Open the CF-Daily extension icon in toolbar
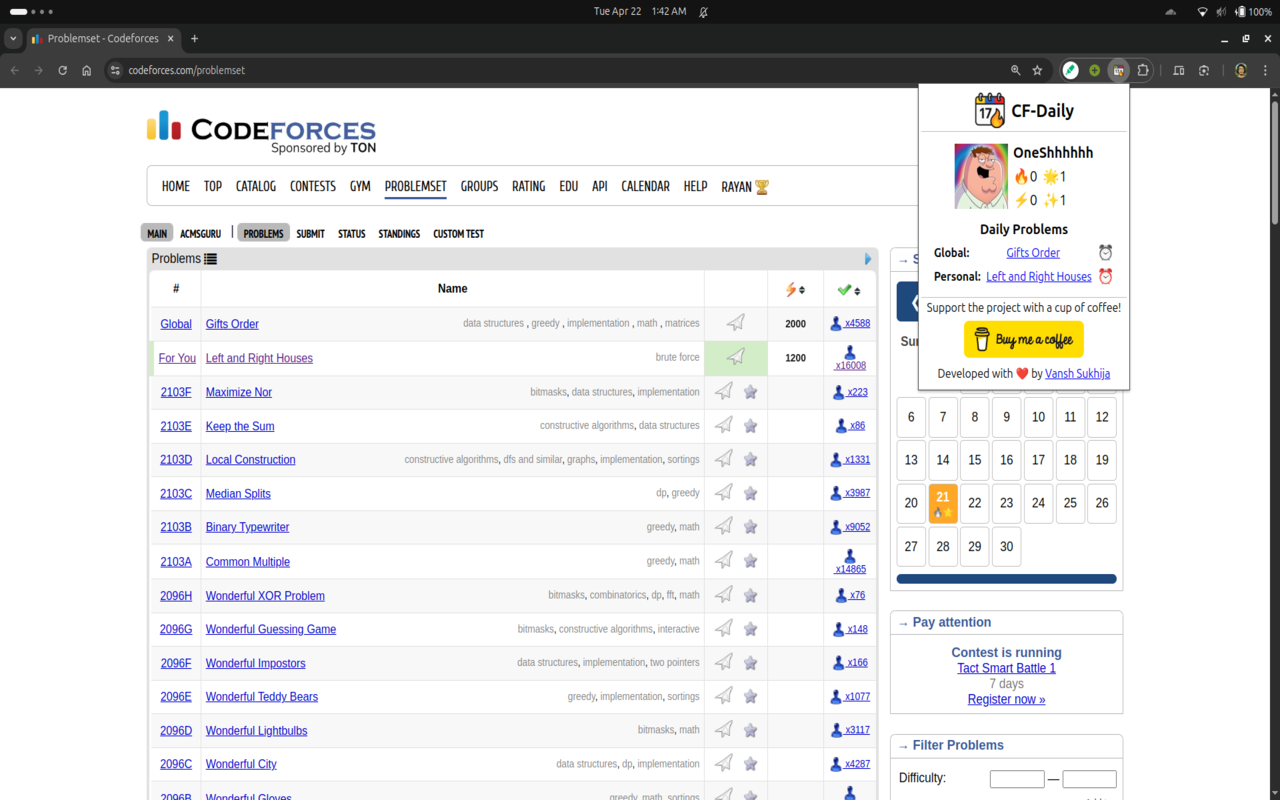Image resolution: width=1280 pixels, height=800 pixels. [1119, 70]
